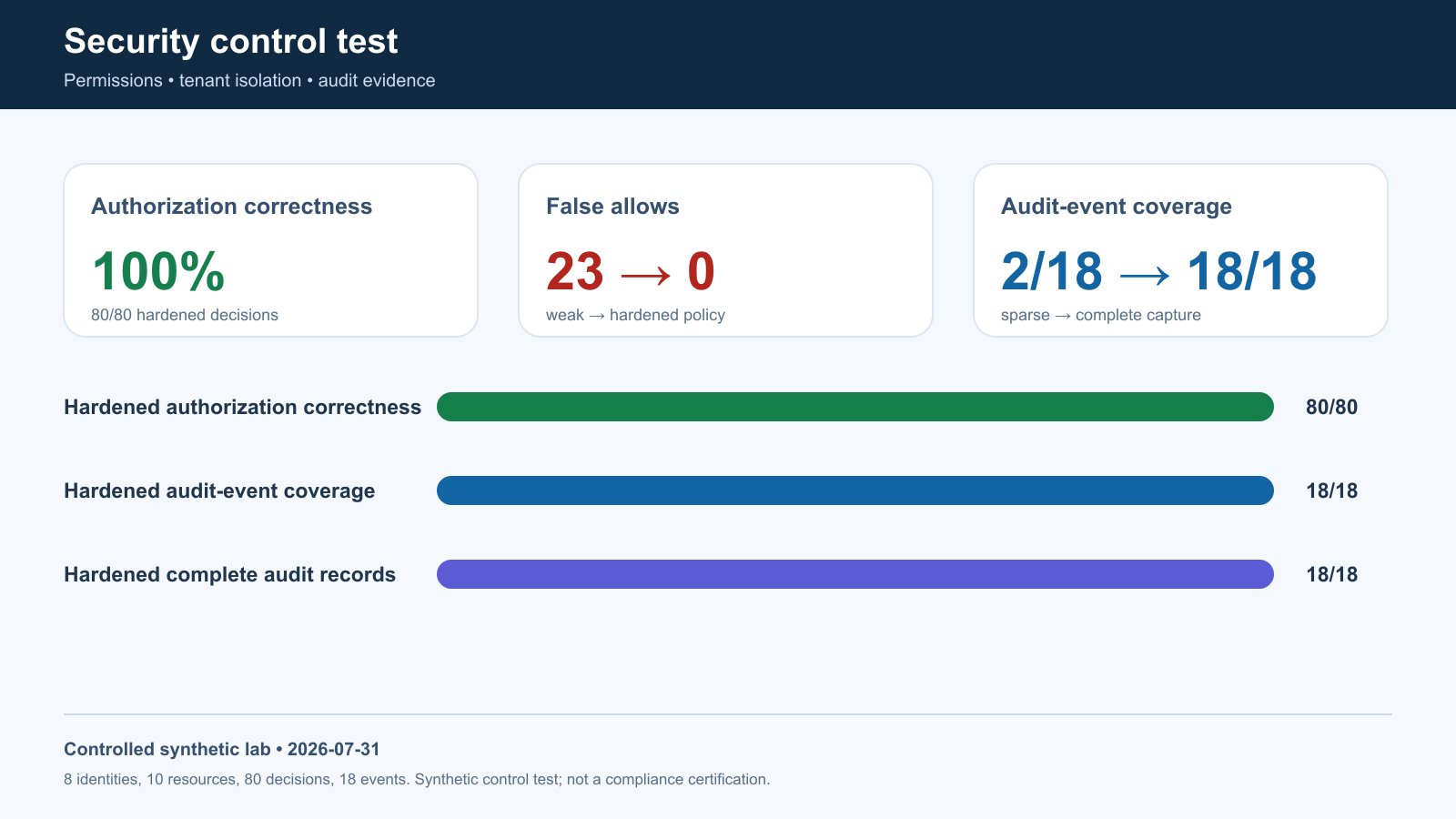This screenshot has width=1456, height=819.
Task: Click the 'sparse → complete capture' caption
Action: pos(1101,315)
